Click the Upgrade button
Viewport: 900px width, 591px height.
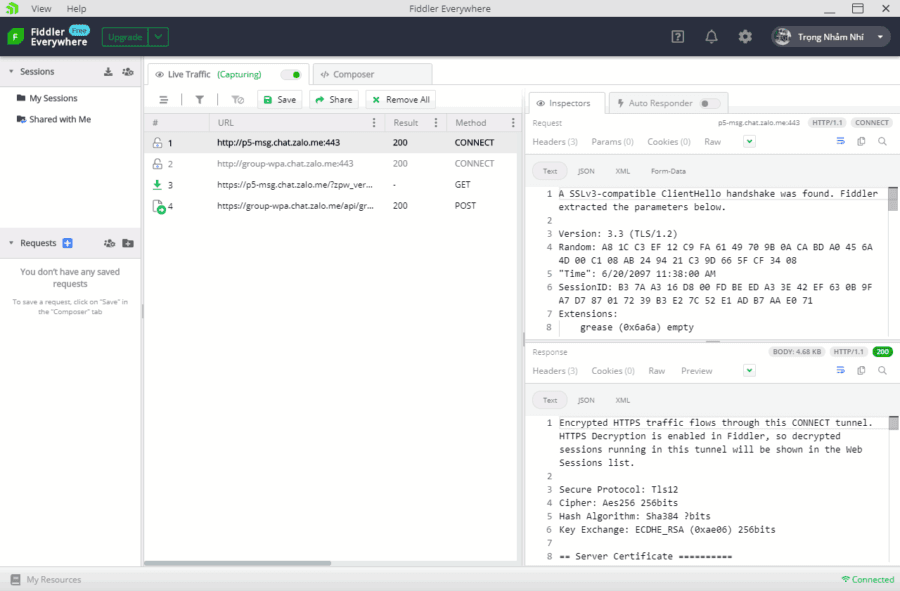point(125,37)
